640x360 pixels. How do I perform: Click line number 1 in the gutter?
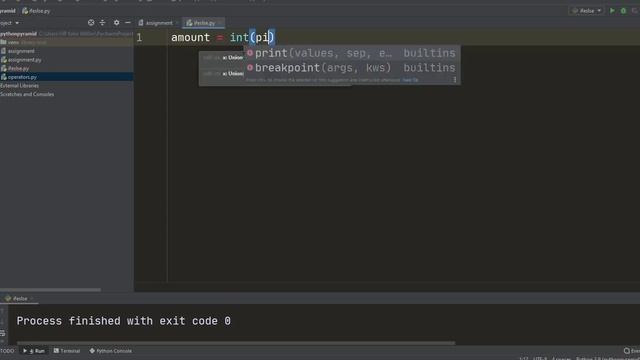139,38
